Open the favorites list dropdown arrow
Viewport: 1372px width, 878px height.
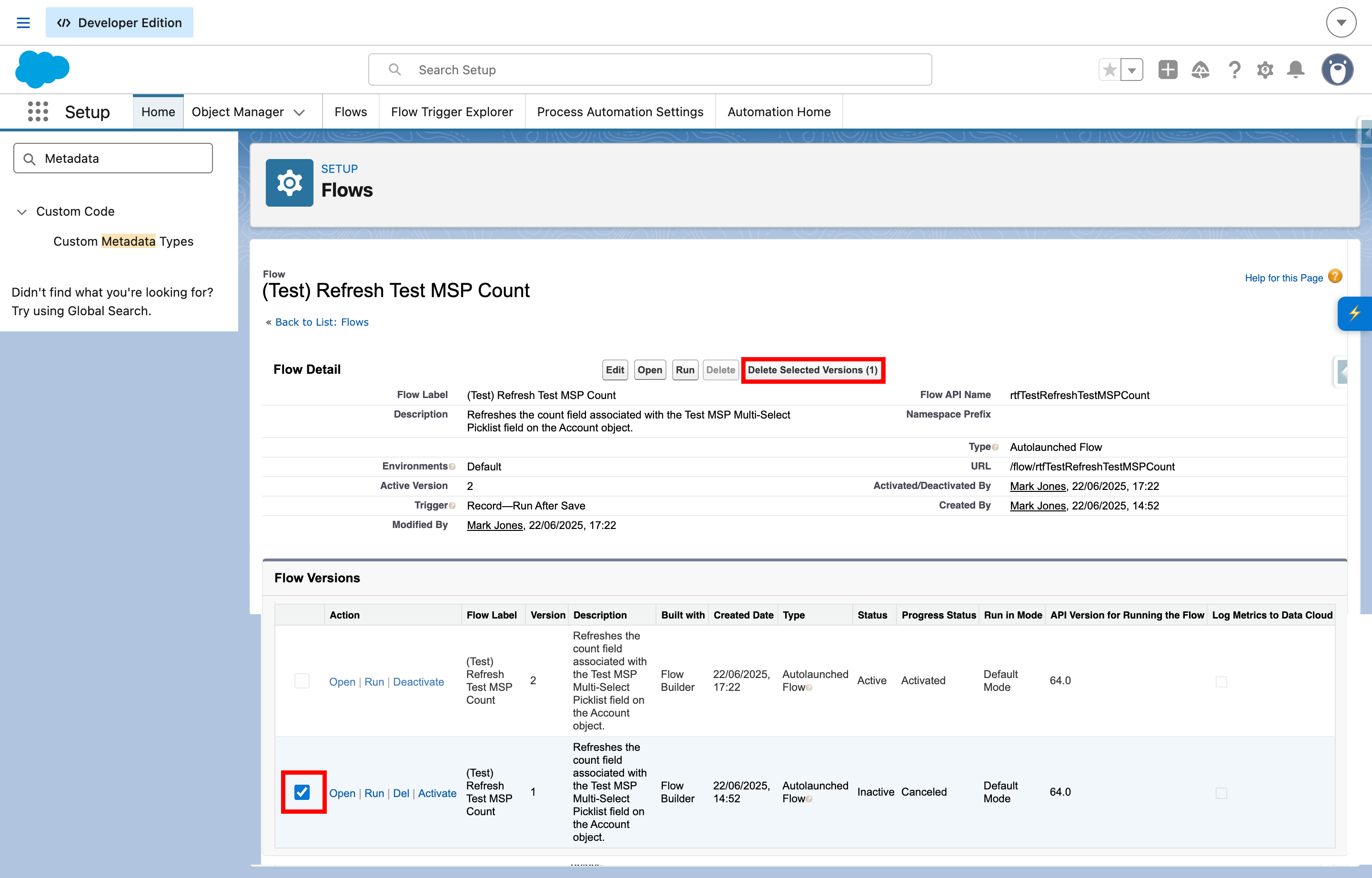(x=1132, y=69)
